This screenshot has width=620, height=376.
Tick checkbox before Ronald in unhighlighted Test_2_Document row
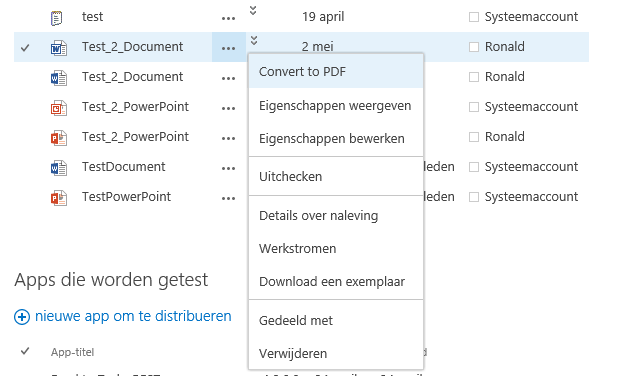click(x=474, y=77)
